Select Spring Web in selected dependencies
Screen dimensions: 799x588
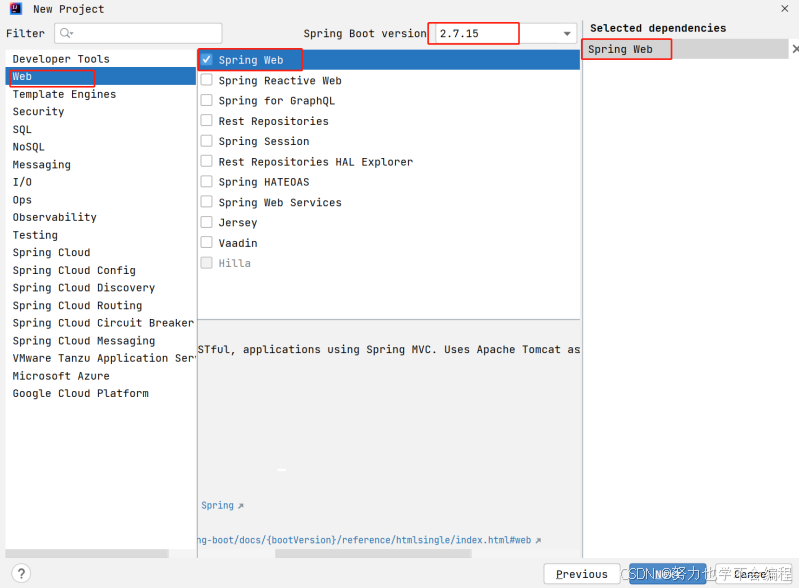pos(685,49)
